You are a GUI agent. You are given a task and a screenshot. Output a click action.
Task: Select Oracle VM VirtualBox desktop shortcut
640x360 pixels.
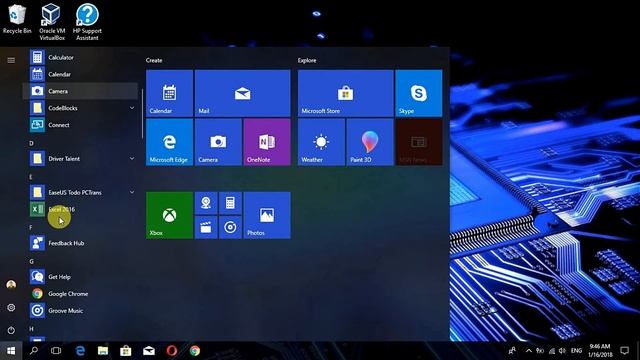click(x=52, y=22)
